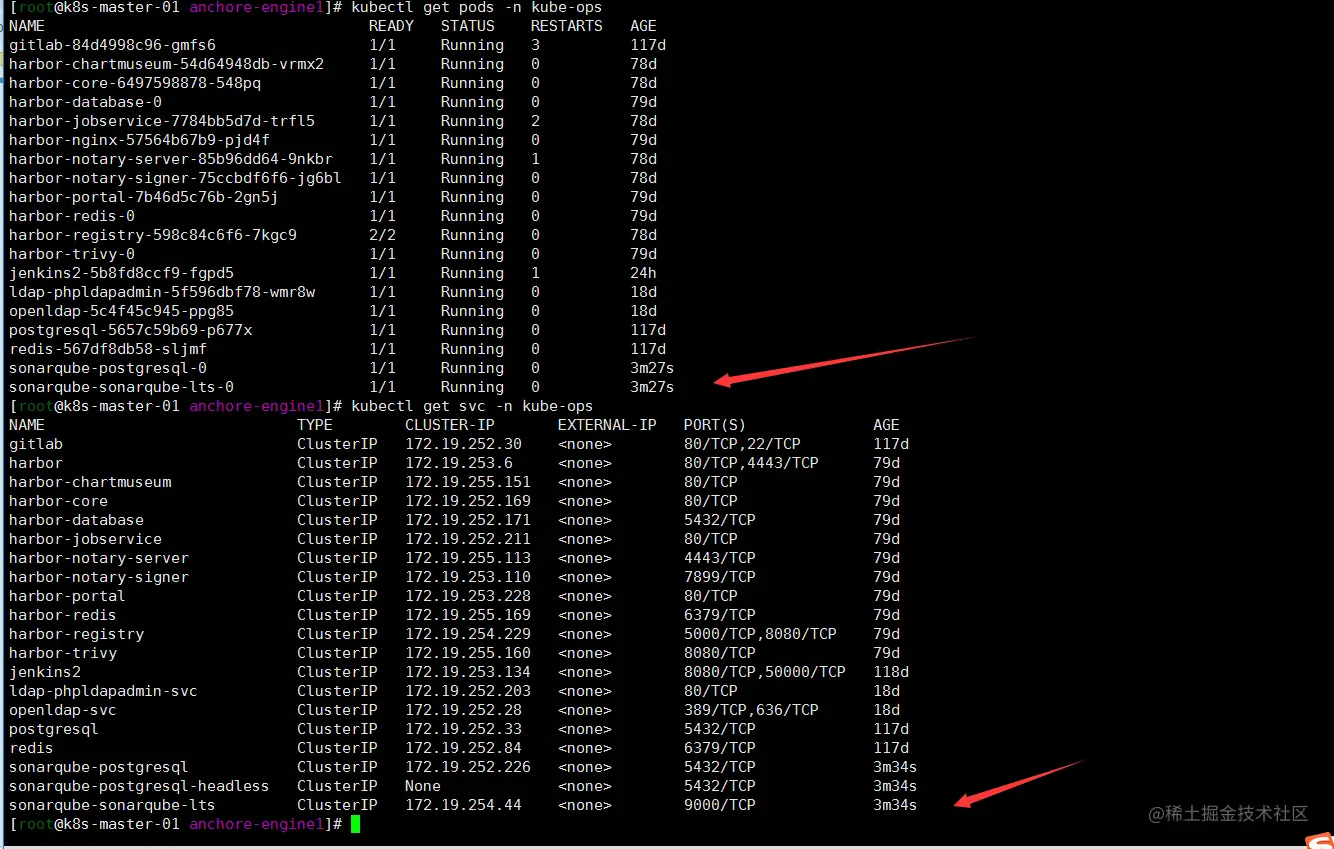Click redis-567df8db58-sljmf pod name
This screenshot has width=1334, height=849.
click(x=108, y=349)
